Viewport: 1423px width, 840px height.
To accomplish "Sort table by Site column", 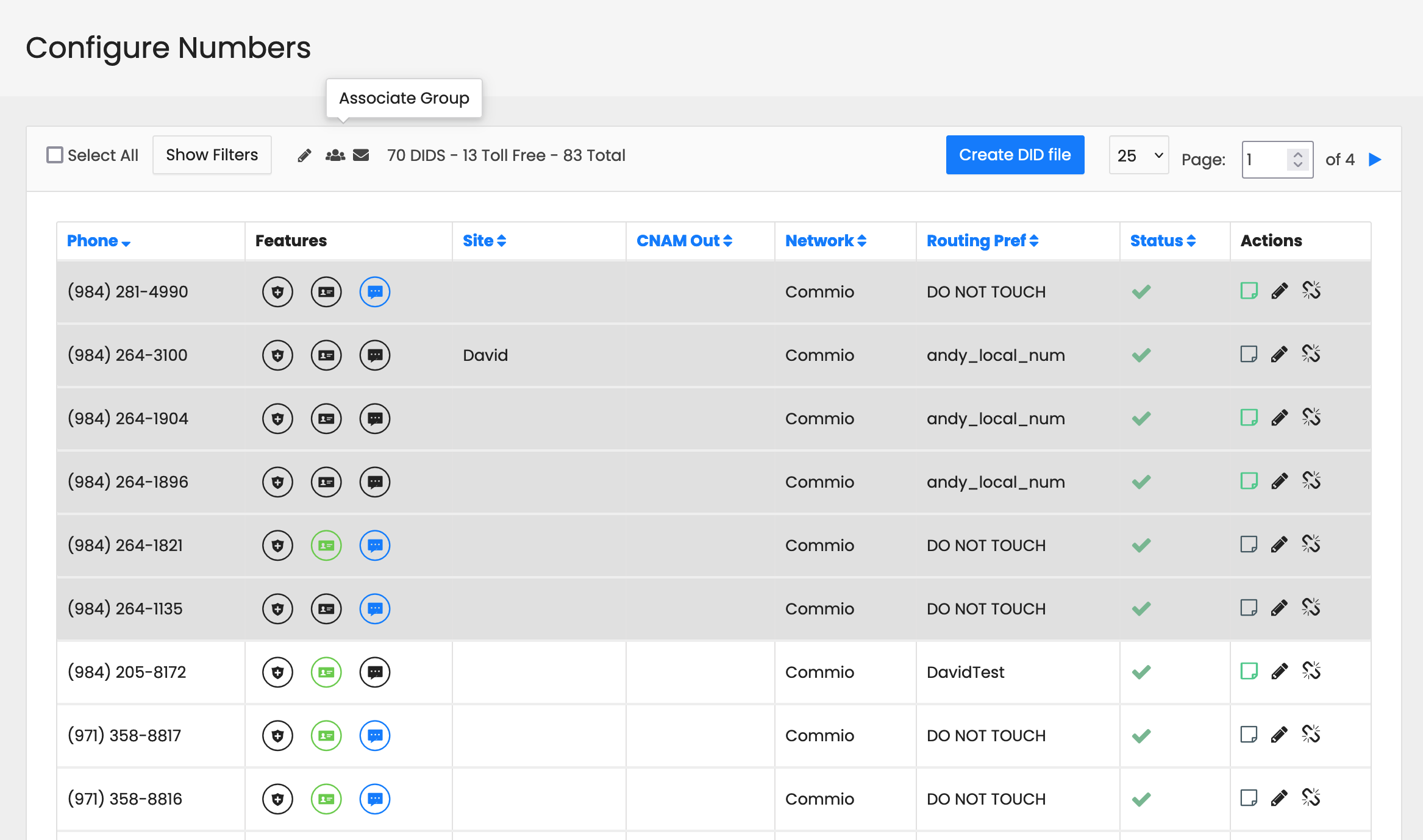I will click(485, 241).
